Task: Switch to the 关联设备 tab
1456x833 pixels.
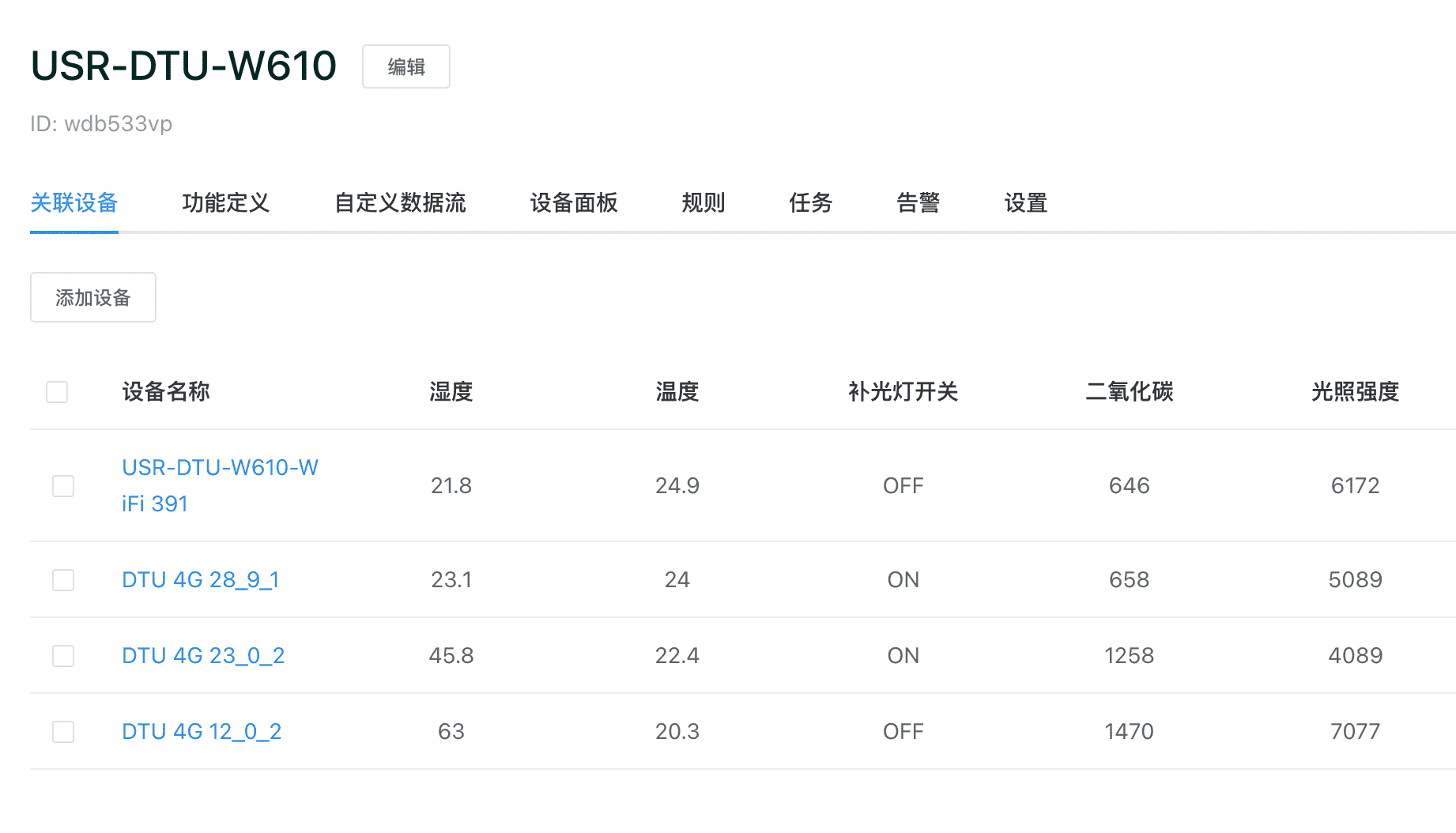Action: [74, 203]
